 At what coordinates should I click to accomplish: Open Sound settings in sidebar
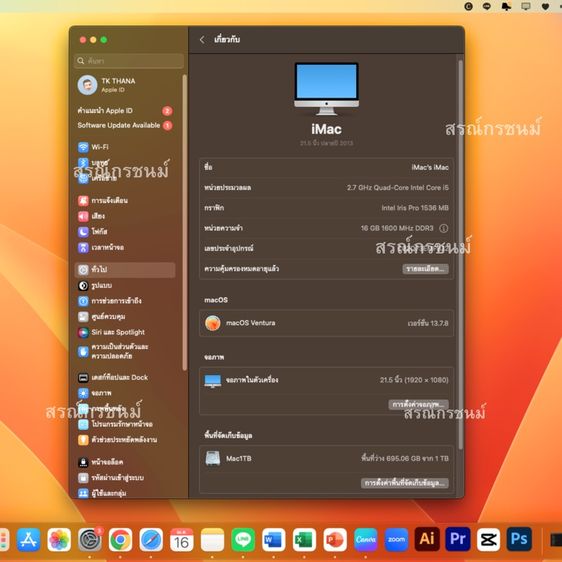(91, 216)
